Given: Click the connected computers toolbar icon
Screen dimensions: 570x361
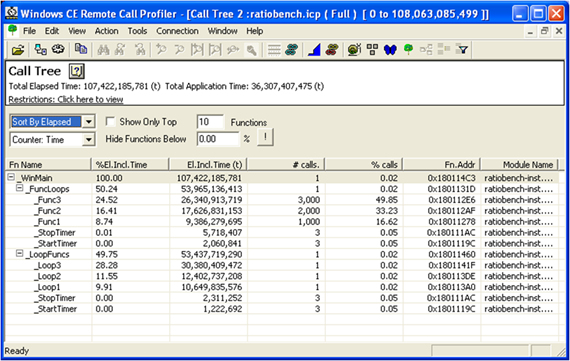Looking at the screenshot, I should (x=40, y=49).
